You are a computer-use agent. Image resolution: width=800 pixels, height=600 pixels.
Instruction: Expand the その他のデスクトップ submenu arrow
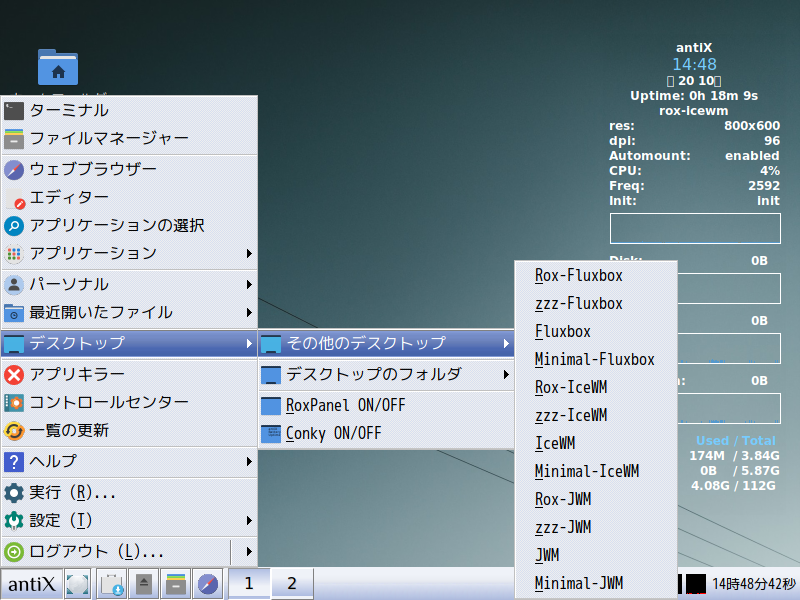pyautogui.click(x=506, y=343)
